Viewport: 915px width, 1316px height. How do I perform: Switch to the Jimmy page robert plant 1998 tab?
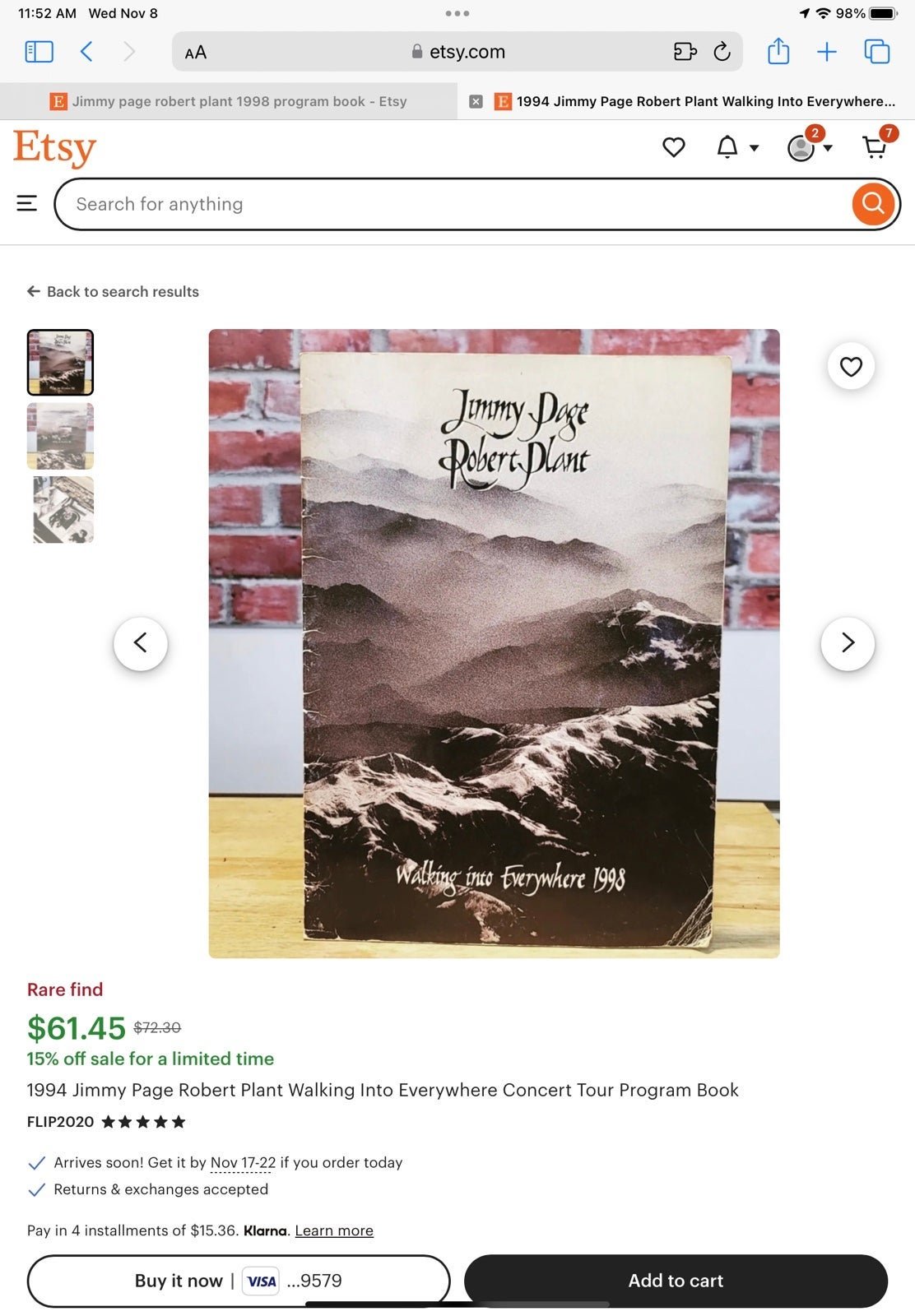click(229, 101)
